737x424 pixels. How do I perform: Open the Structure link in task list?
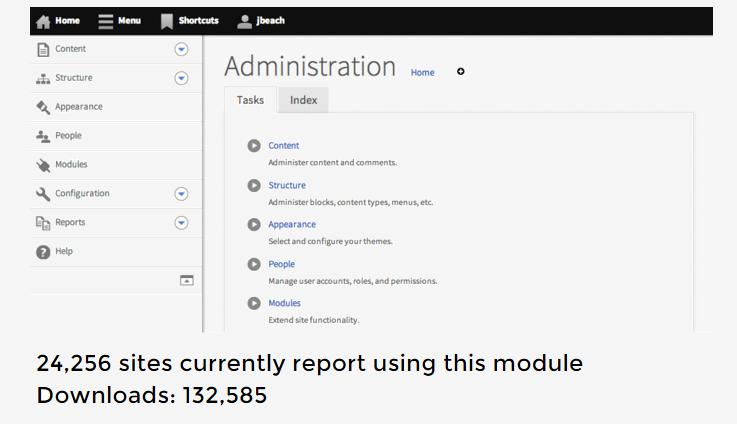click(287, 185)
